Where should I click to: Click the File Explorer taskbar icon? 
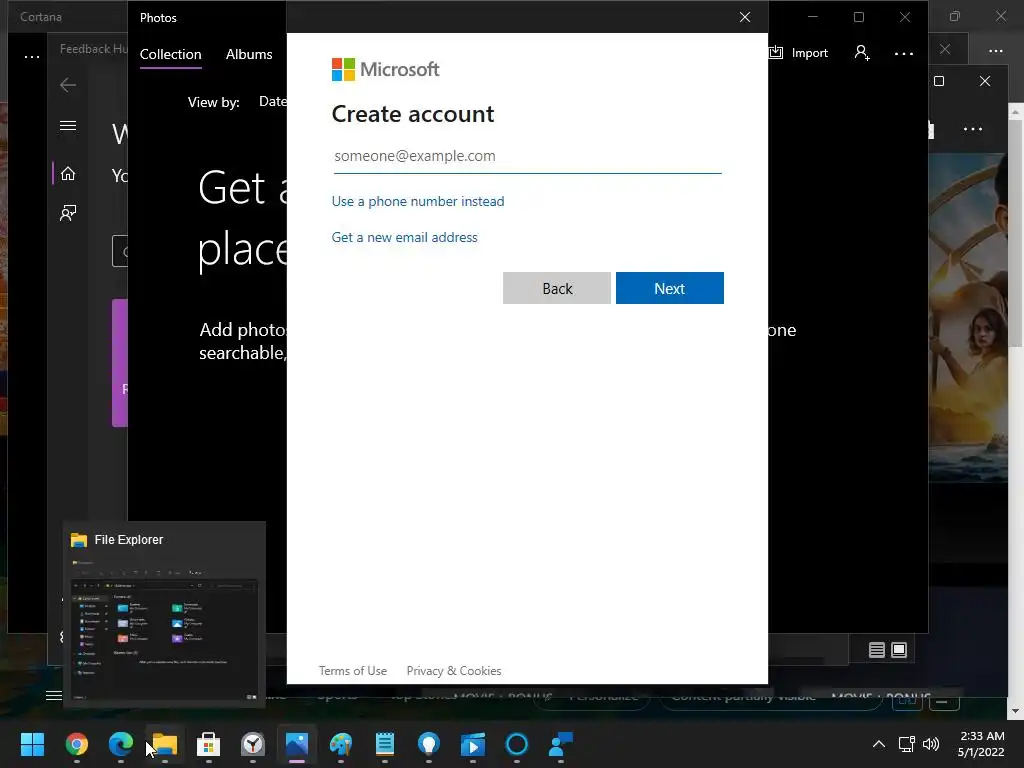165,744
